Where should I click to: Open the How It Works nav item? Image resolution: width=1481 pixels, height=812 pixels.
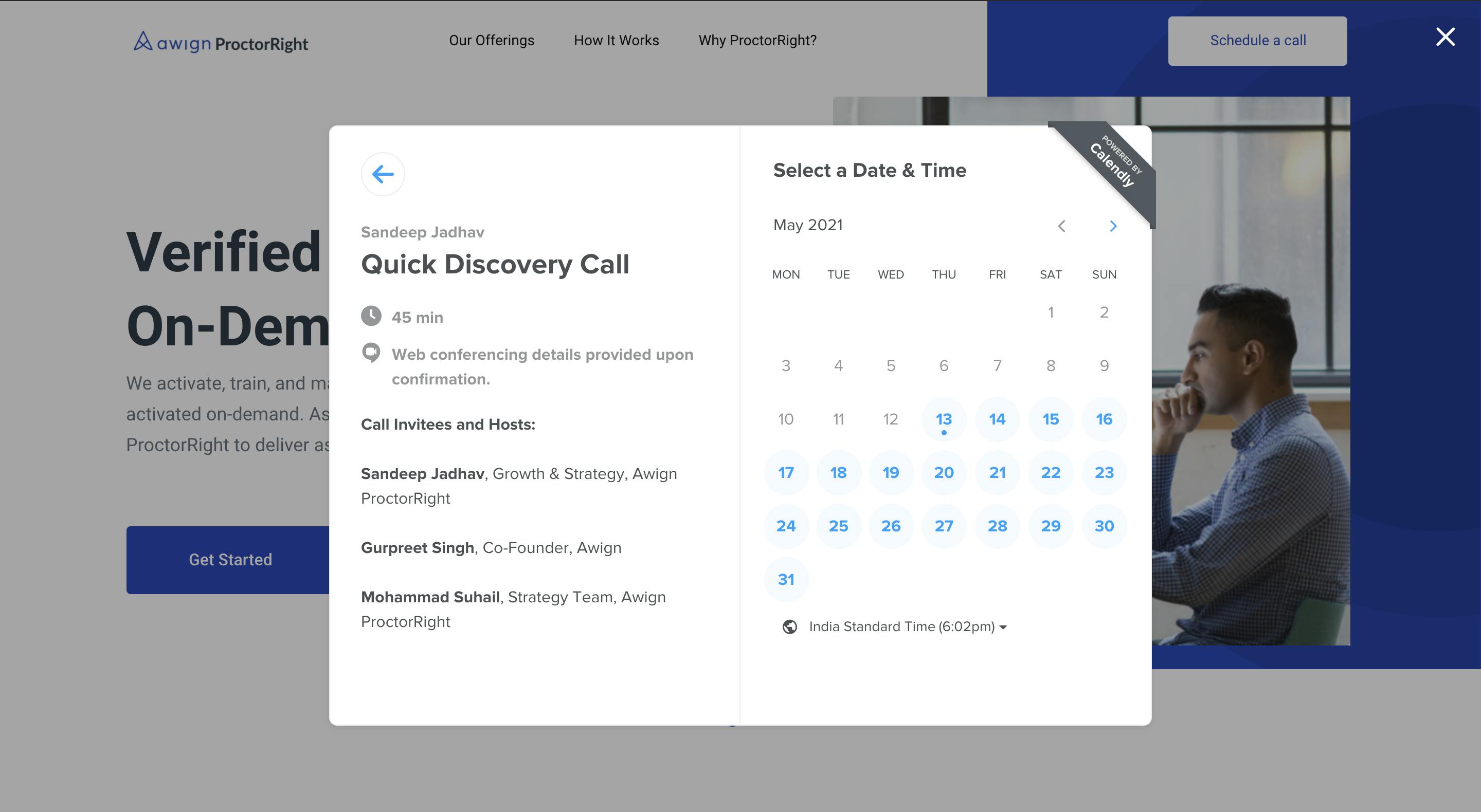(x=617, y=40)
